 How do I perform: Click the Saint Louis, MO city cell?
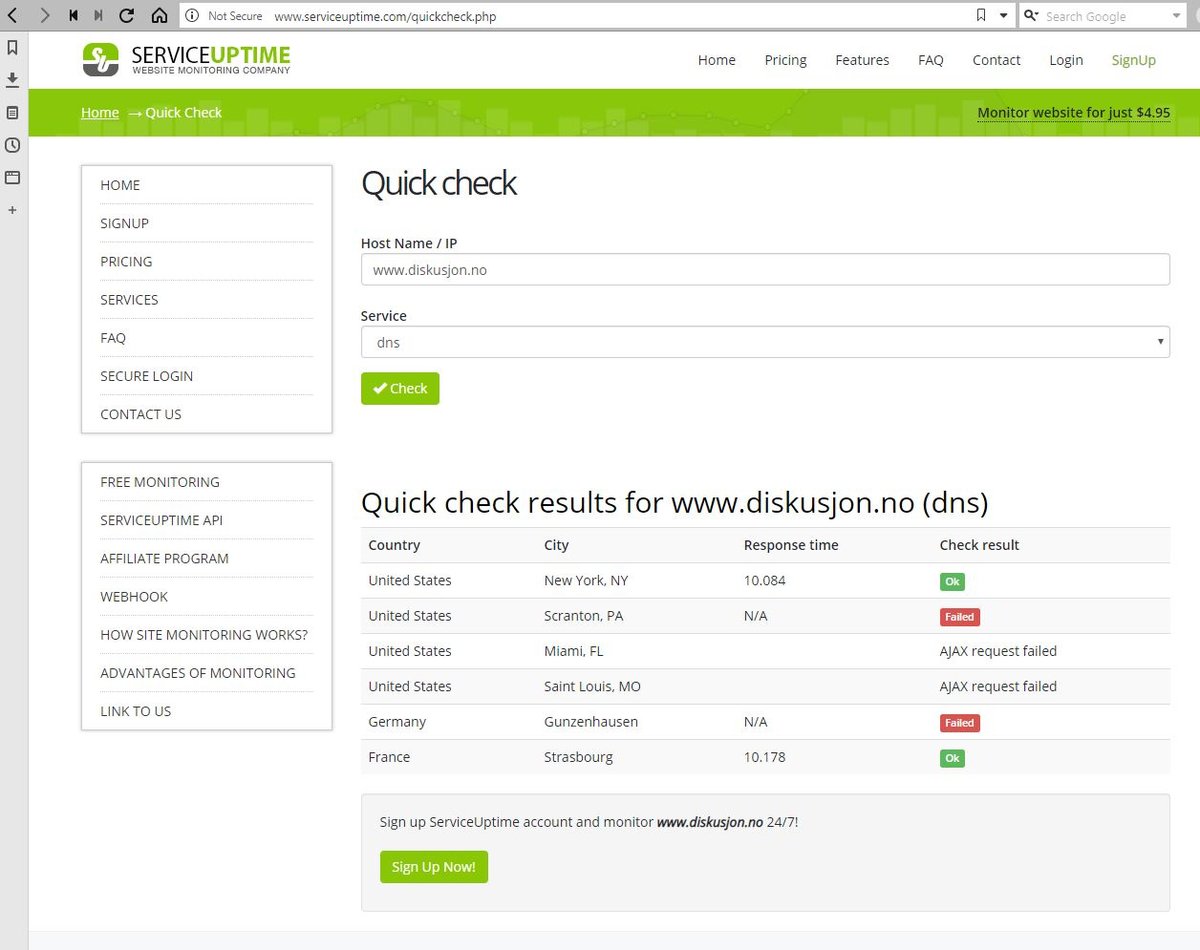[x=593, y=686]
